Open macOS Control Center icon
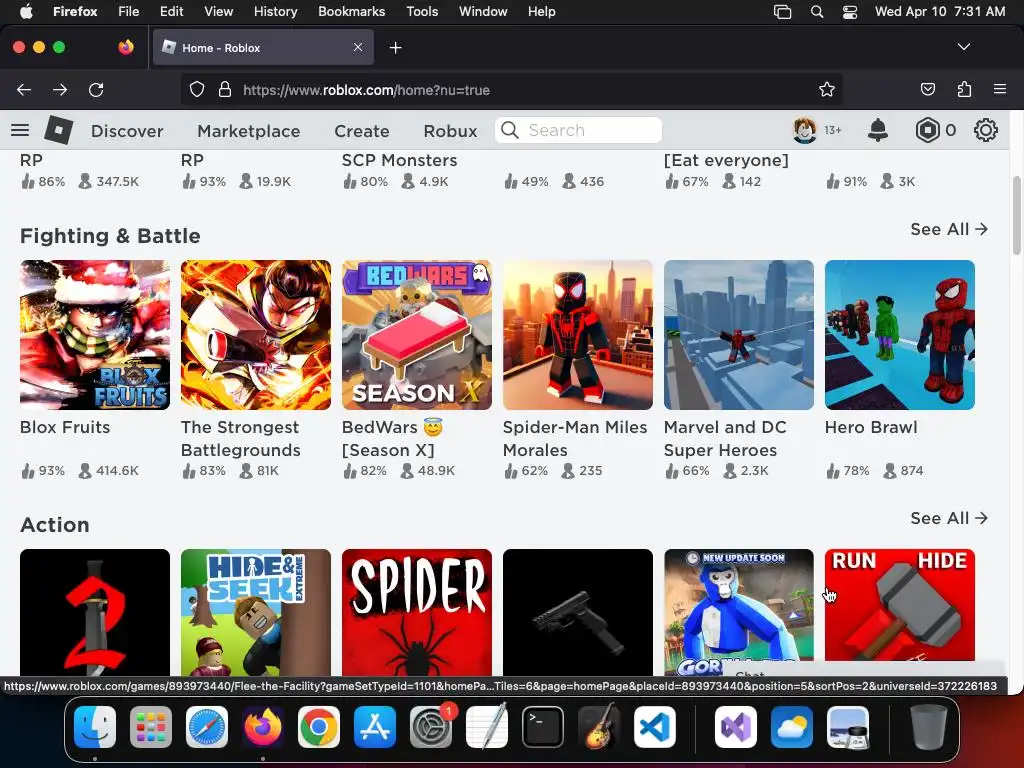Viewport: 1024px width, 768px height. [x=850, y=12]
